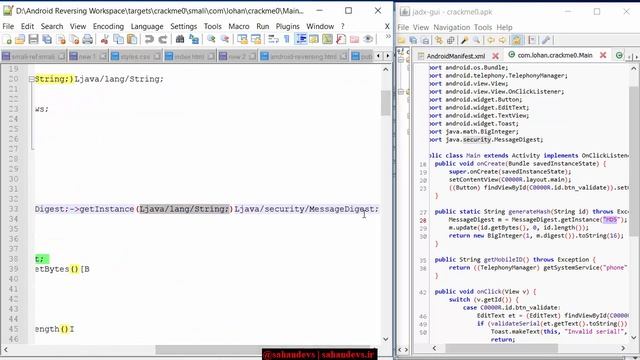This screenshot has height=360, width=640.
Task: Toggle flatten packages icon in jadx-gui
Action: point(451,40)
